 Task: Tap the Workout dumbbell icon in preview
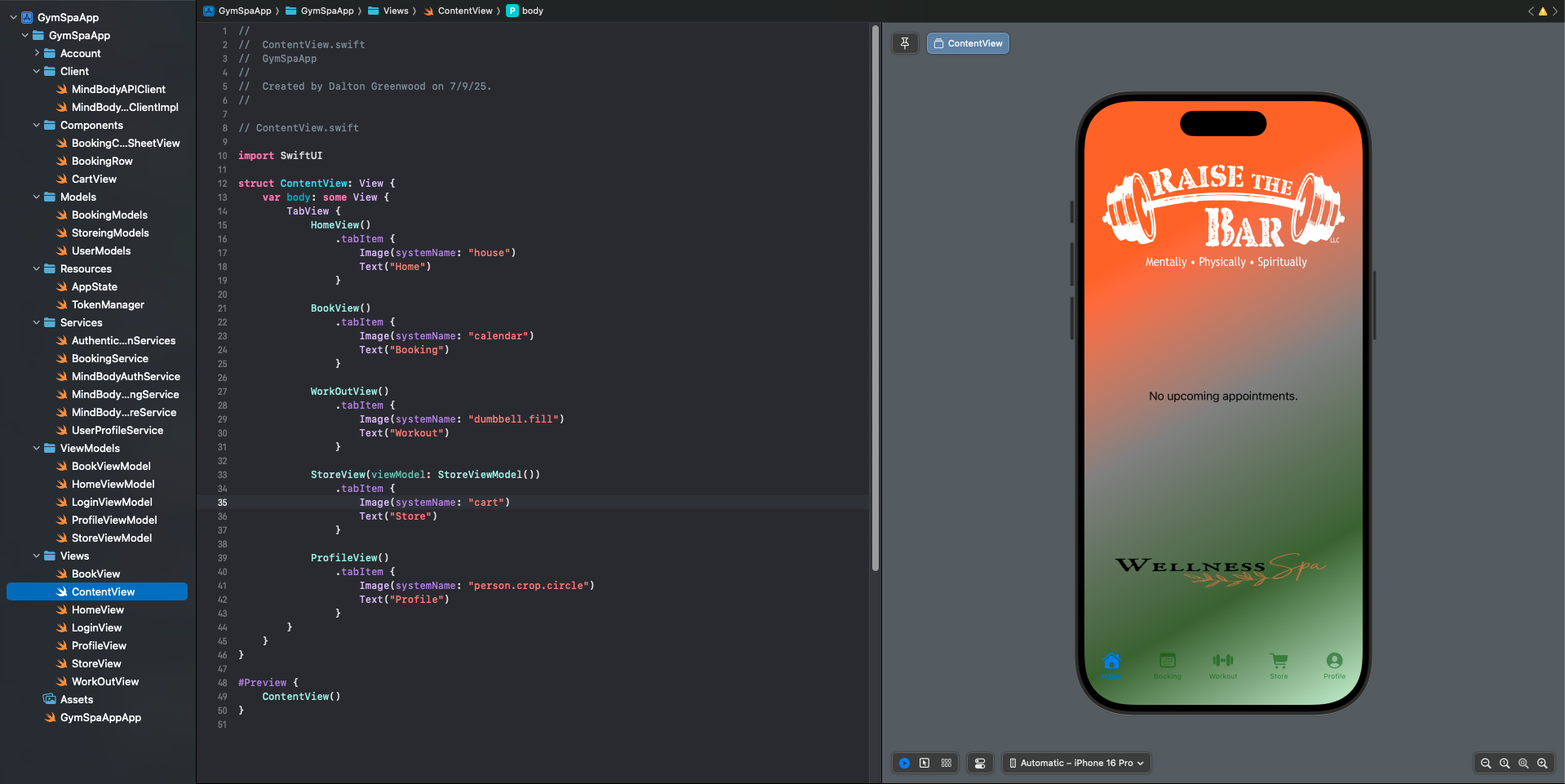point(1223,661)
